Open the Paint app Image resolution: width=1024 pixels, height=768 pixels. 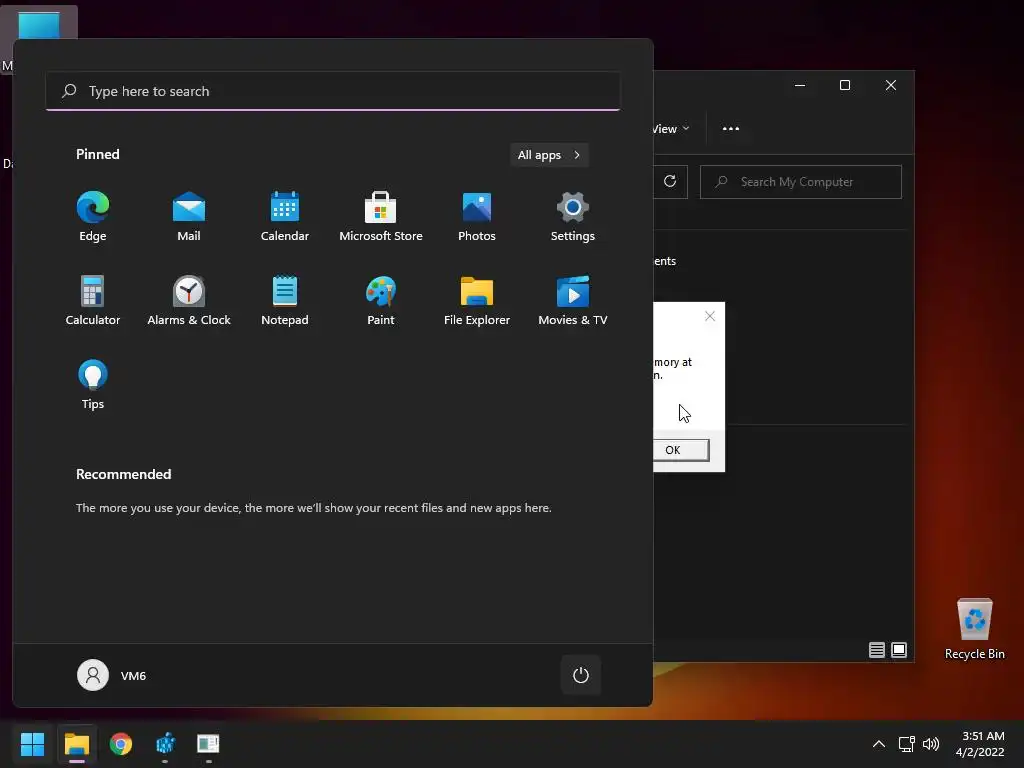381,300
